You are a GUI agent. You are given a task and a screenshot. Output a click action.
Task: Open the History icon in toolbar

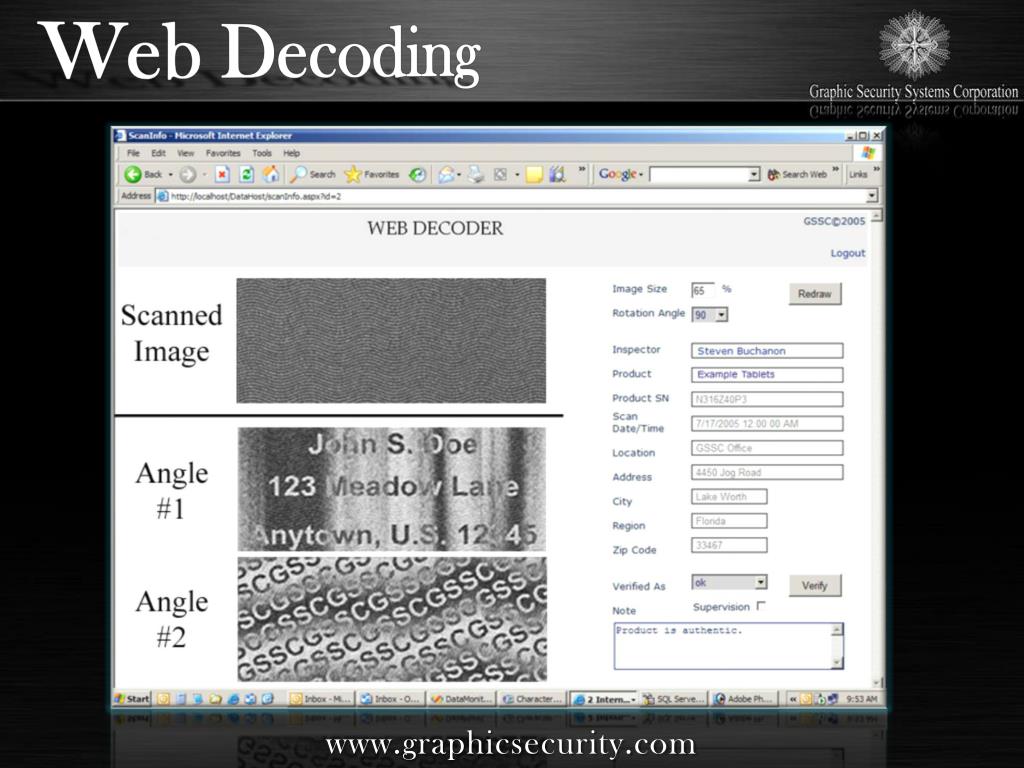(x=417, y=174)
